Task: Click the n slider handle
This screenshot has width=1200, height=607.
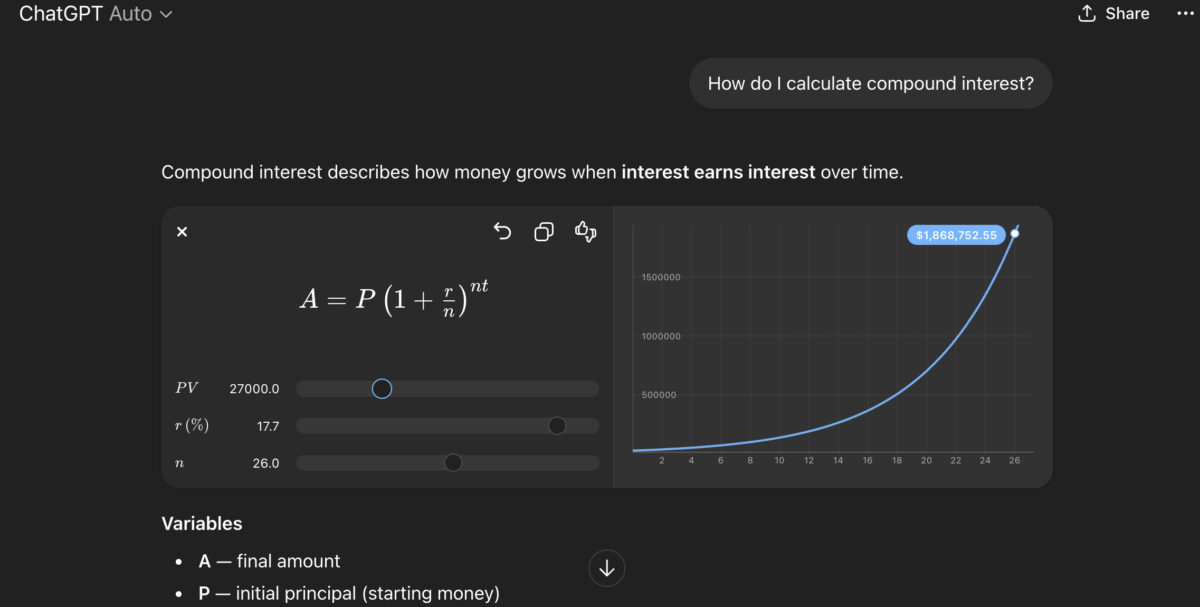Action: coord(453,463)
